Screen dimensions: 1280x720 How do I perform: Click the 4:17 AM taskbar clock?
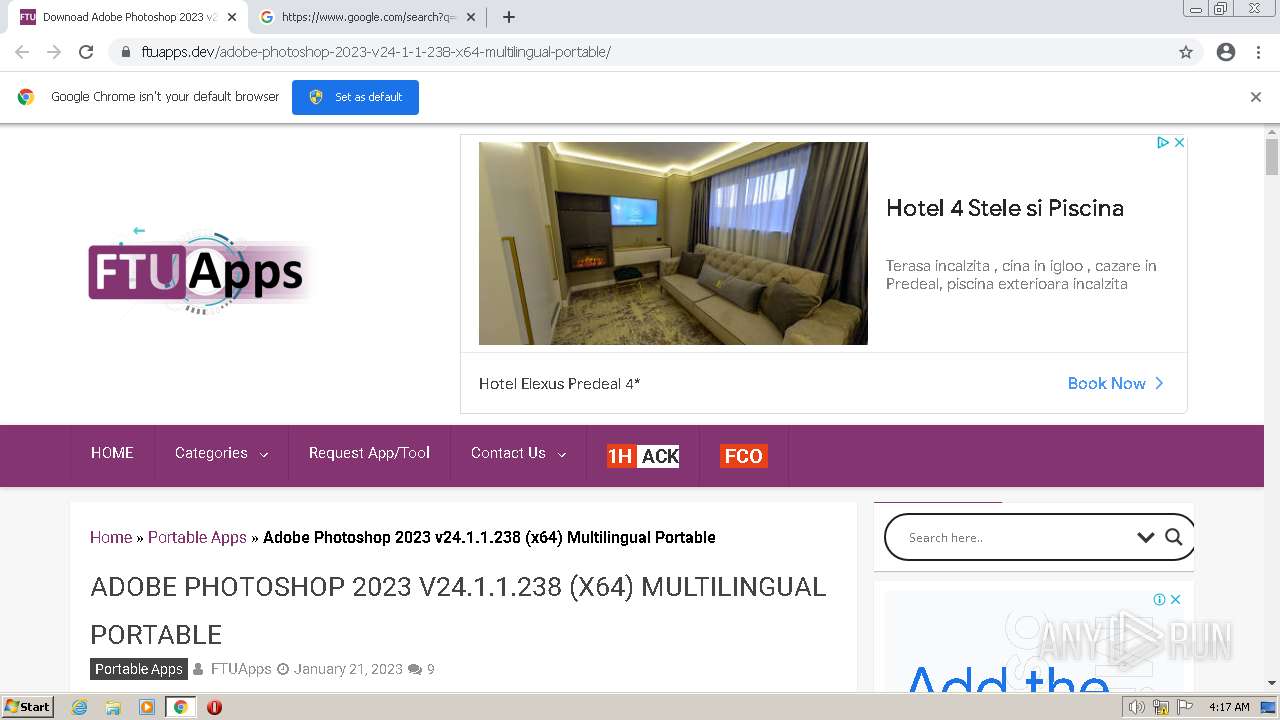point(1229,707)
